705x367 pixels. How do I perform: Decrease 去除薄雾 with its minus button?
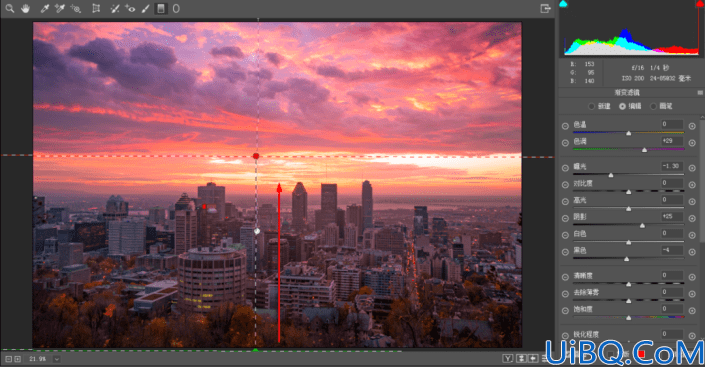[x=565, y=294]
